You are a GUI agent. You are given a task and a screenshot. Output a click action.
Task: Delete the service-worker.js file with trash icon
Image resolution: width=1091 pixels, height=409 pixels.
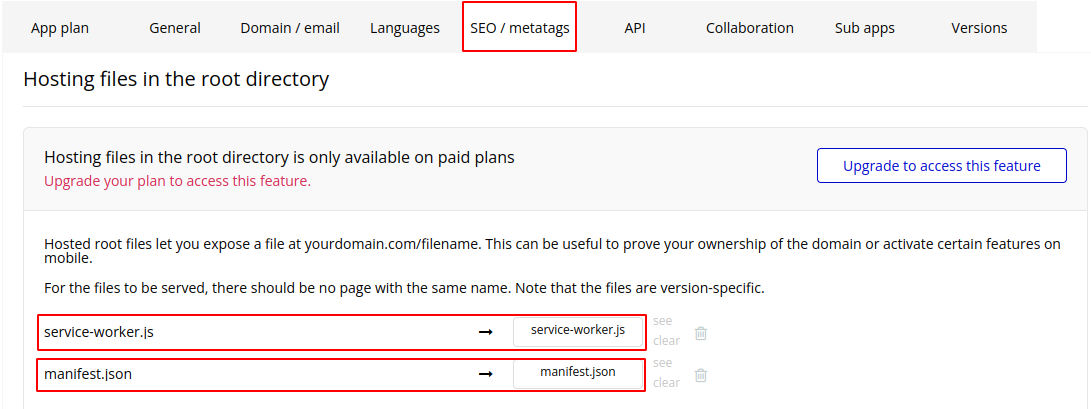click(x=701, y=333)
